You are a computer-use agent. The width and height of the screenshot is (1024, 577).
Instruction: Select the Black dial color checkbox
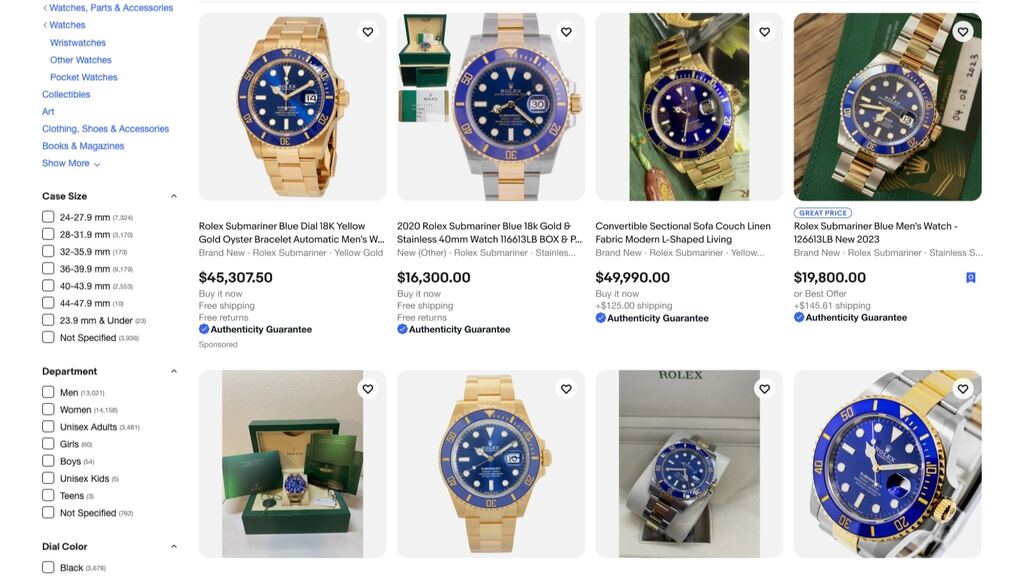[x=47, y=566]
